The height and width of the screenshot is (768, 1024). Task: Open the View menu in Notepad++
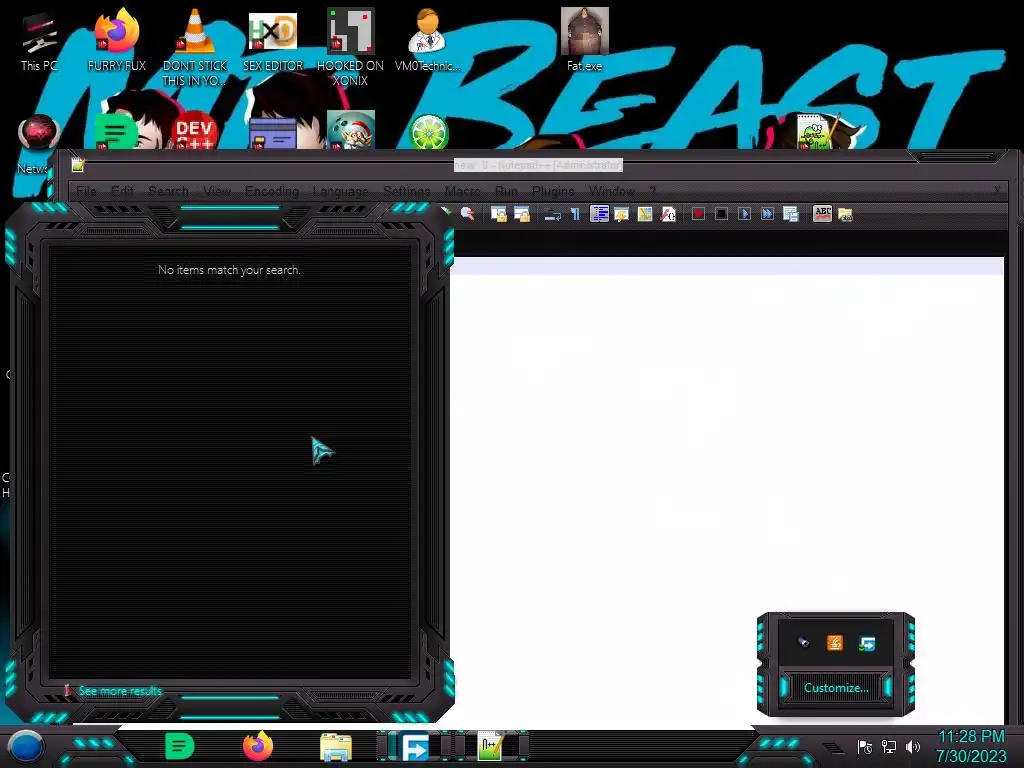(x=217, y=191)
